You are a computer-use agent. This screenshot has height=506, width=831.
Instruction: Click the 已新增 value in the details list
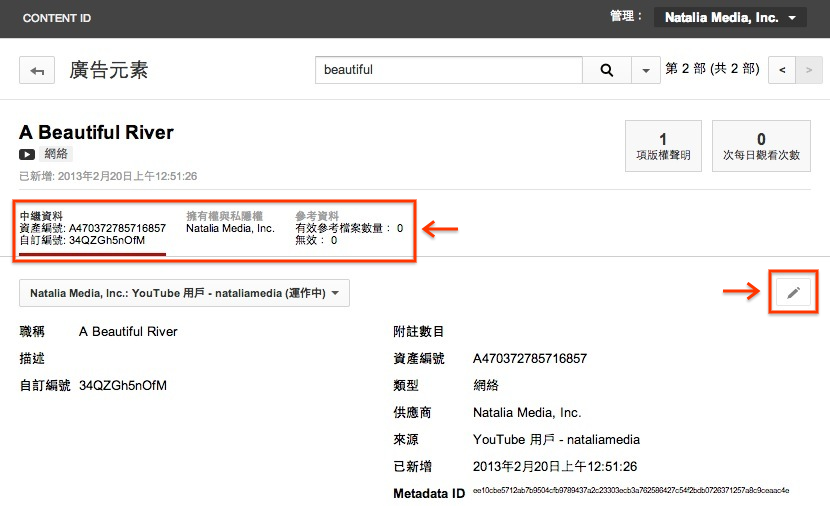(x=555, y=467)
